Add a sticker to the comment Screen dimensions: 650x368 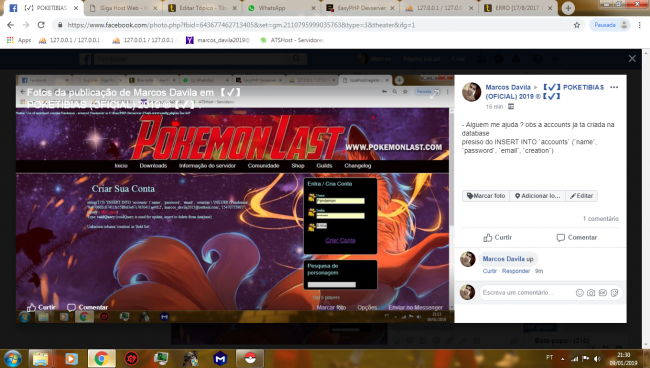pos(614,293)
